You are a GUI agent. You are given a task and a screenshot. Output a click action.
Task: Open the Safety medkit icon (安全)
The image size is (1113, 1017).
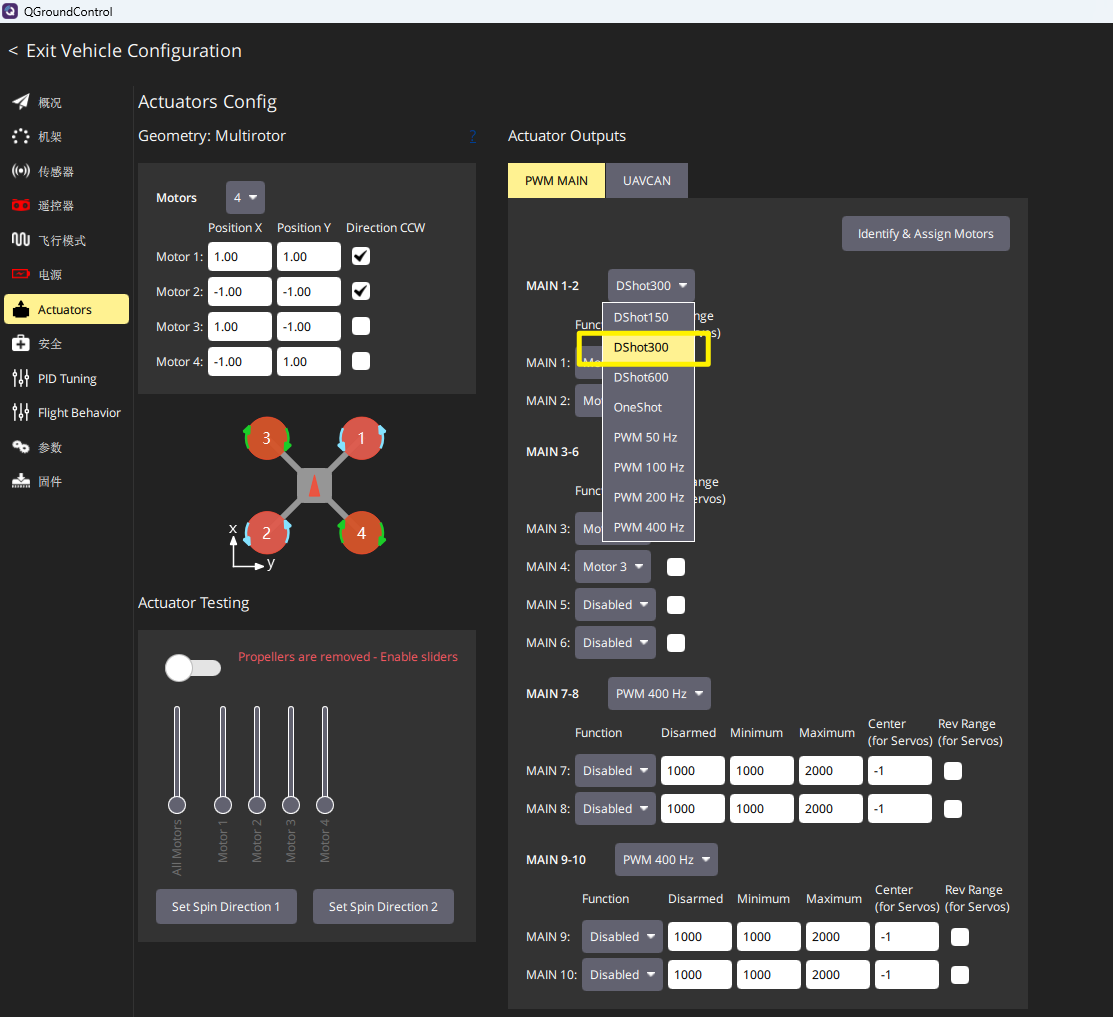21,343
